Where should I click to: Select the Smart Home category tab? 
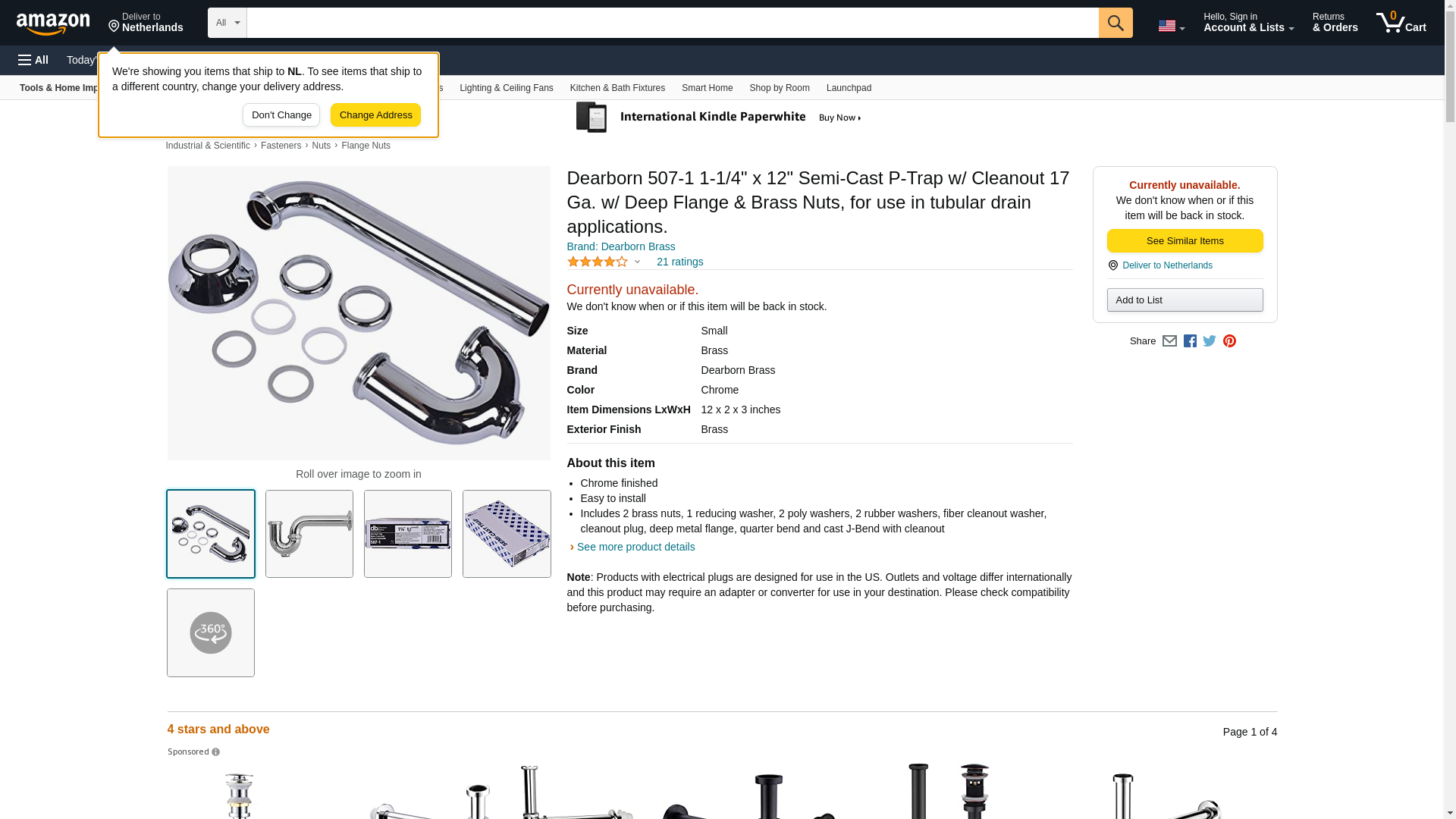[707, 88]
